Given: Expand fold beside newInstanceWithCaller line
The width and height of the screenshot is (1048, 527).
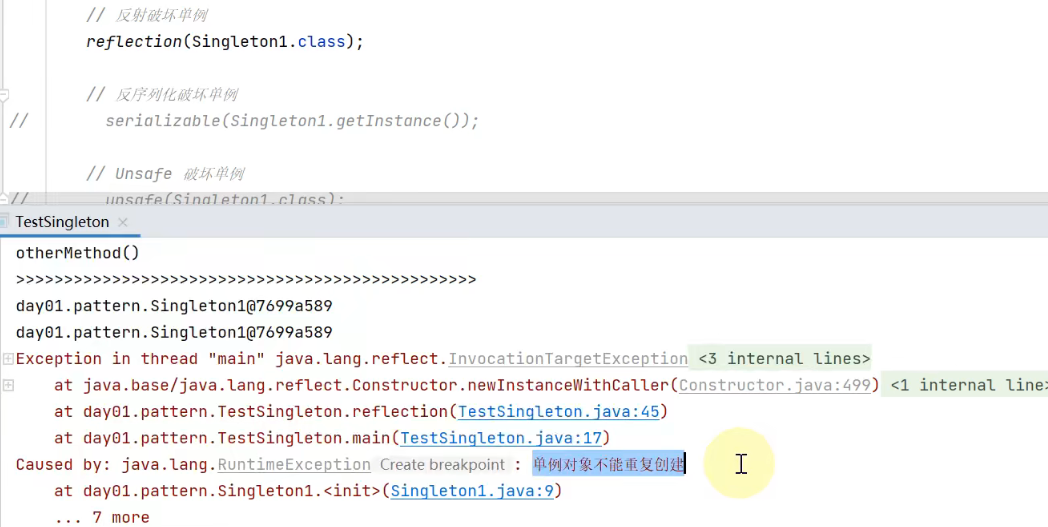Looking at the screenshot, I should (8, 385).
